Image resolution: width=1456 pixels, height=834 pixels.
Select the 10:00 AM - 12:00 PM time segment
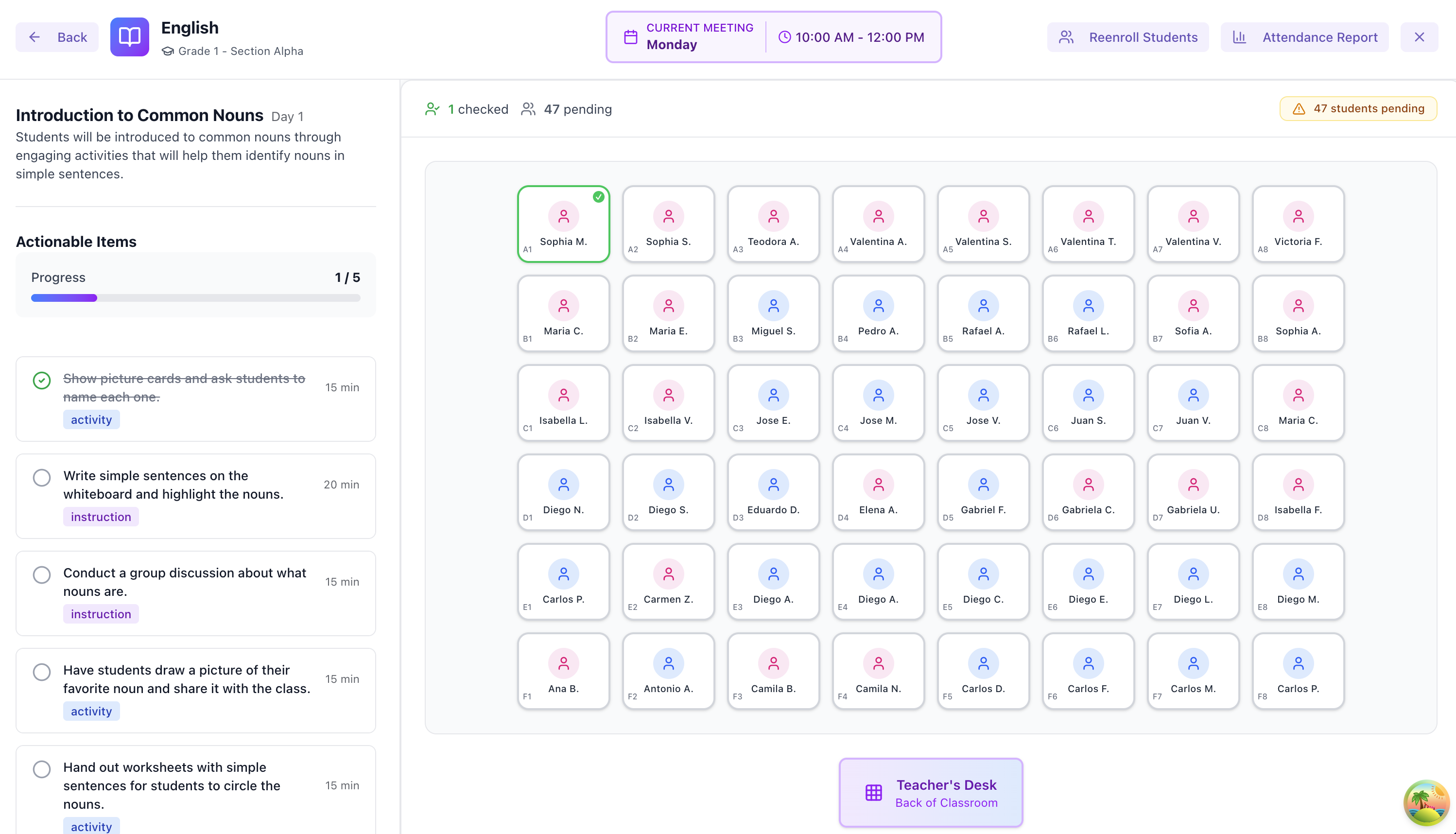tap(852, 36)
